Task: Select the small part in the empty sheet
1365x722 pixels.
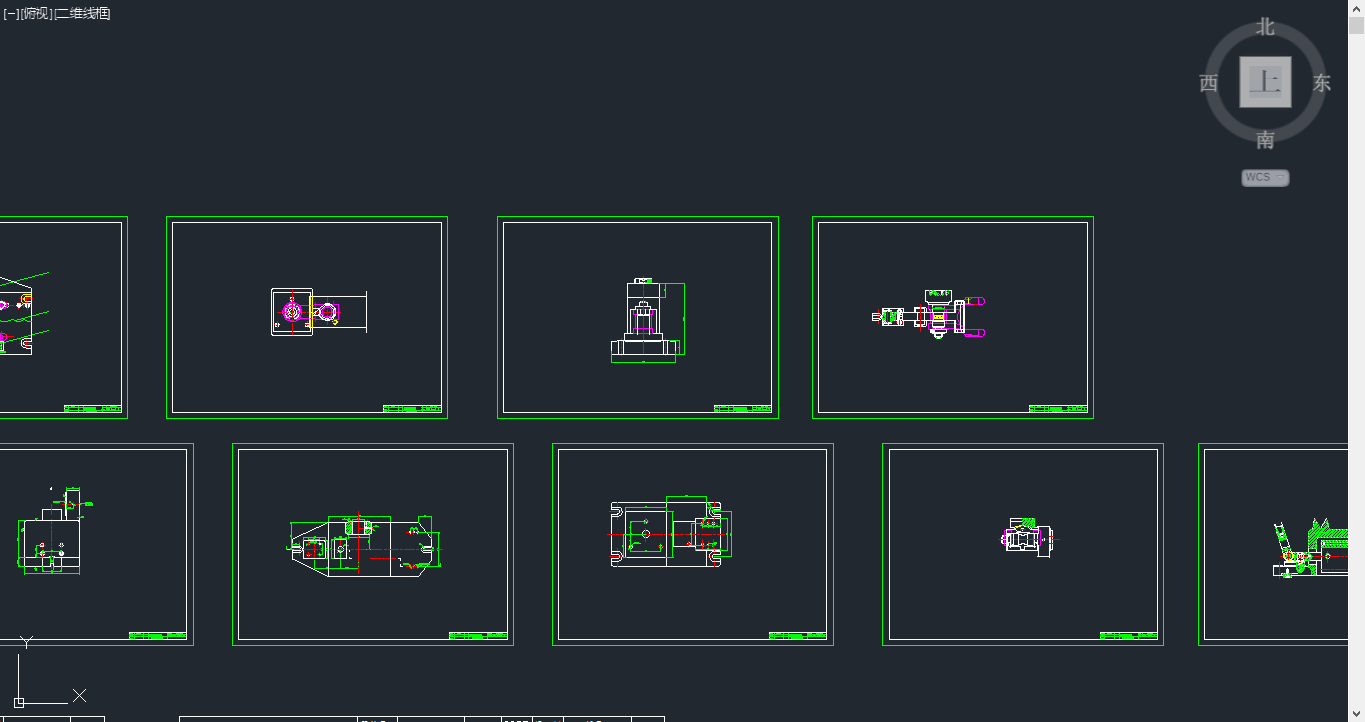Action: tap(1028, 538)
